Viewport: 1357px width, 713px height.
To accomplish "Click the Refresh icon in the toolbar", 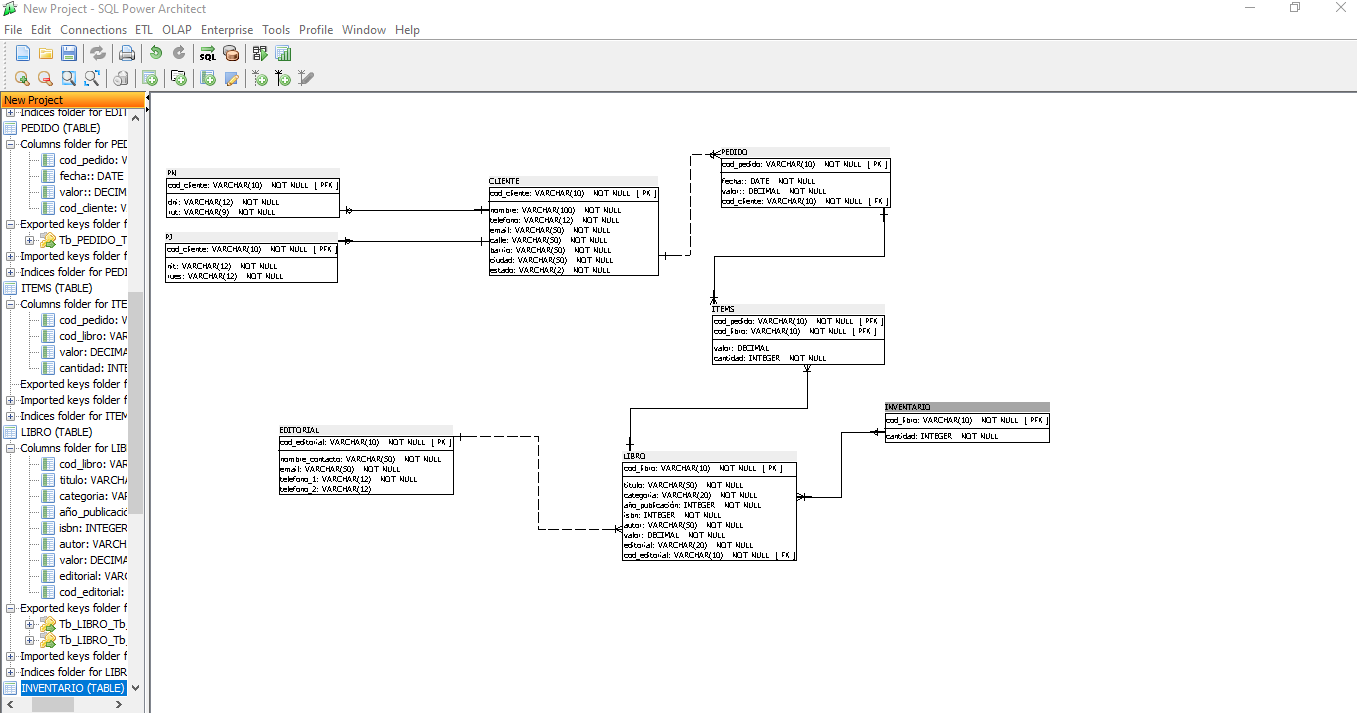I will click(x=98, y=54).
